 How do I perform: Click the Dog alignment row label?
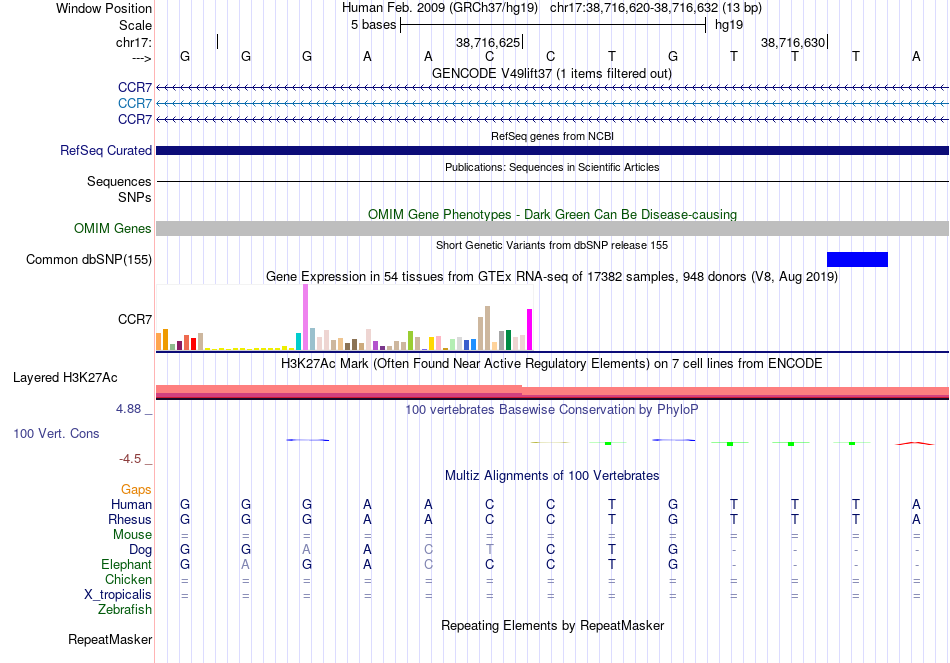point(140,550)
